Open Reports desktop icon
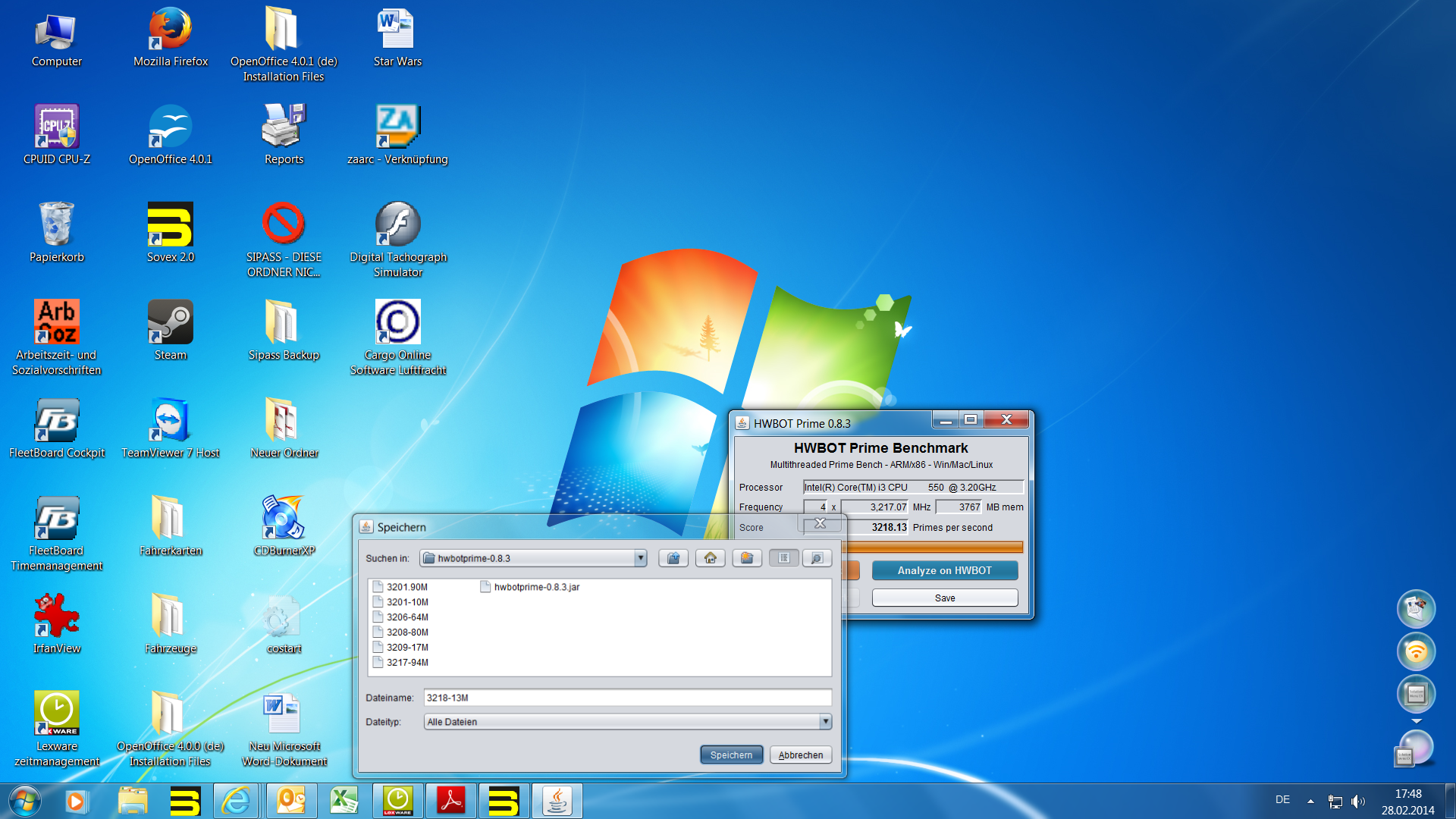Viewport: 1456px width, 819px height. tap(284, 135)
